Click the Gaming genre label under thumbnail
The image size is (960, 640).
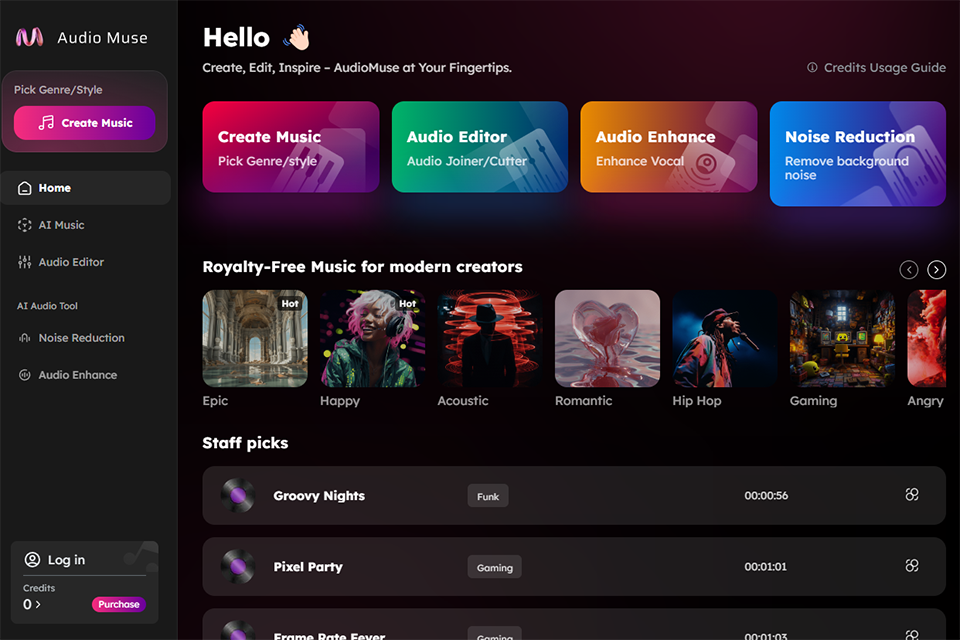point(813,401)
